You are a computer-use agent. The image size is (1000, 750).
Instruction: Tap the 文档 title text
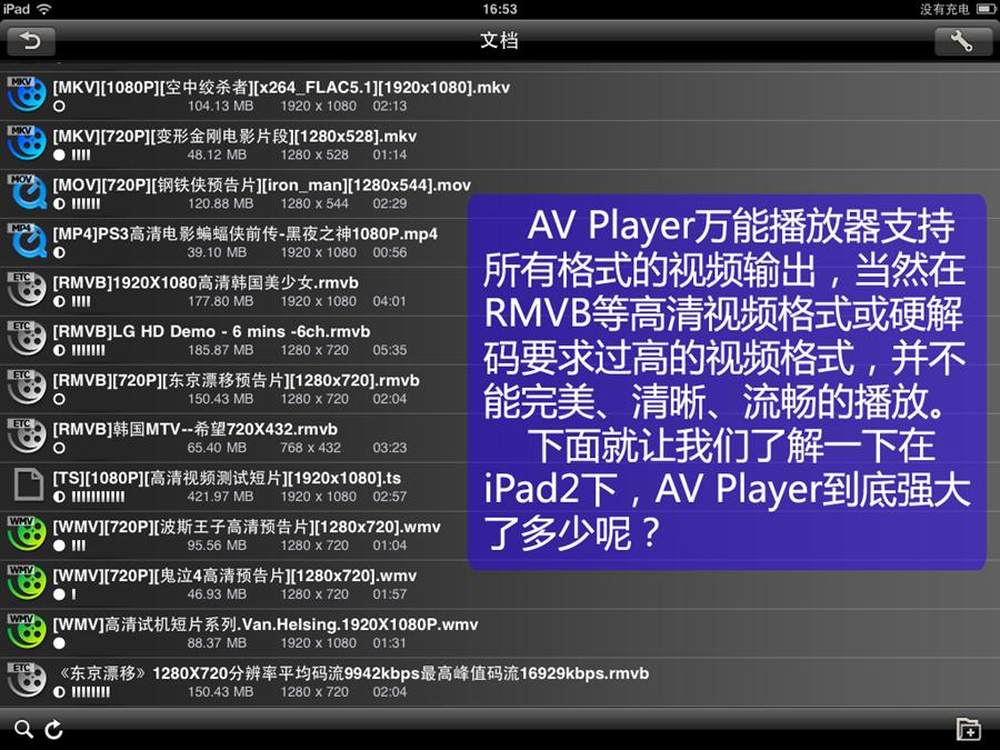pos(499,41)
